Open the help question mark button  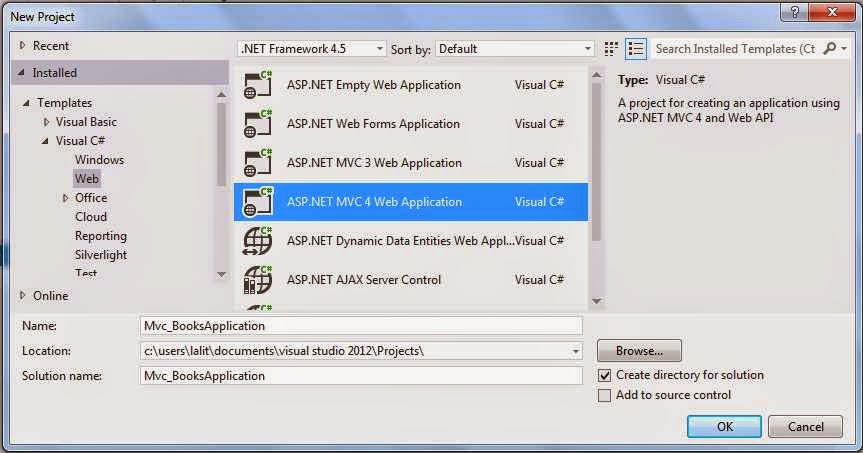pyautogui.click(x=794, y=12)
